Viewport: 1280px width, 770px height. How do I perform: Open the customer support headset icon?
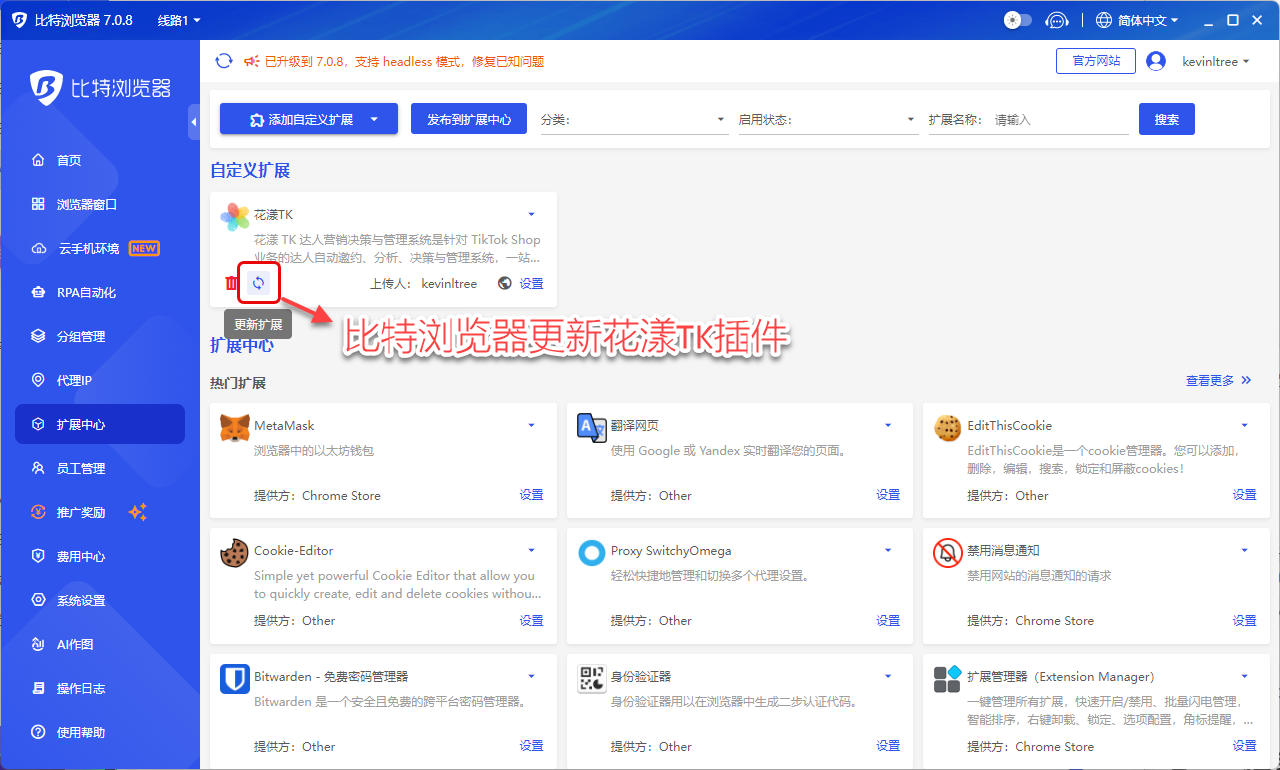1056,20
